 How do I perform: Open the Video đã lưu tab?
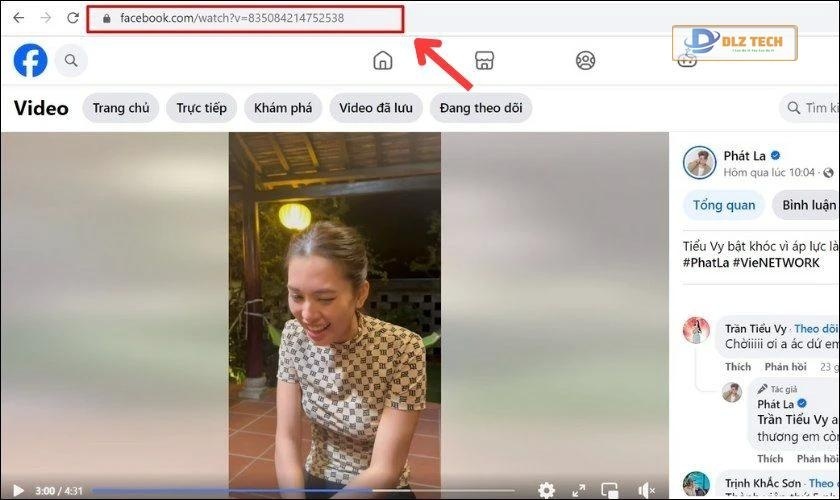(376, 108)
